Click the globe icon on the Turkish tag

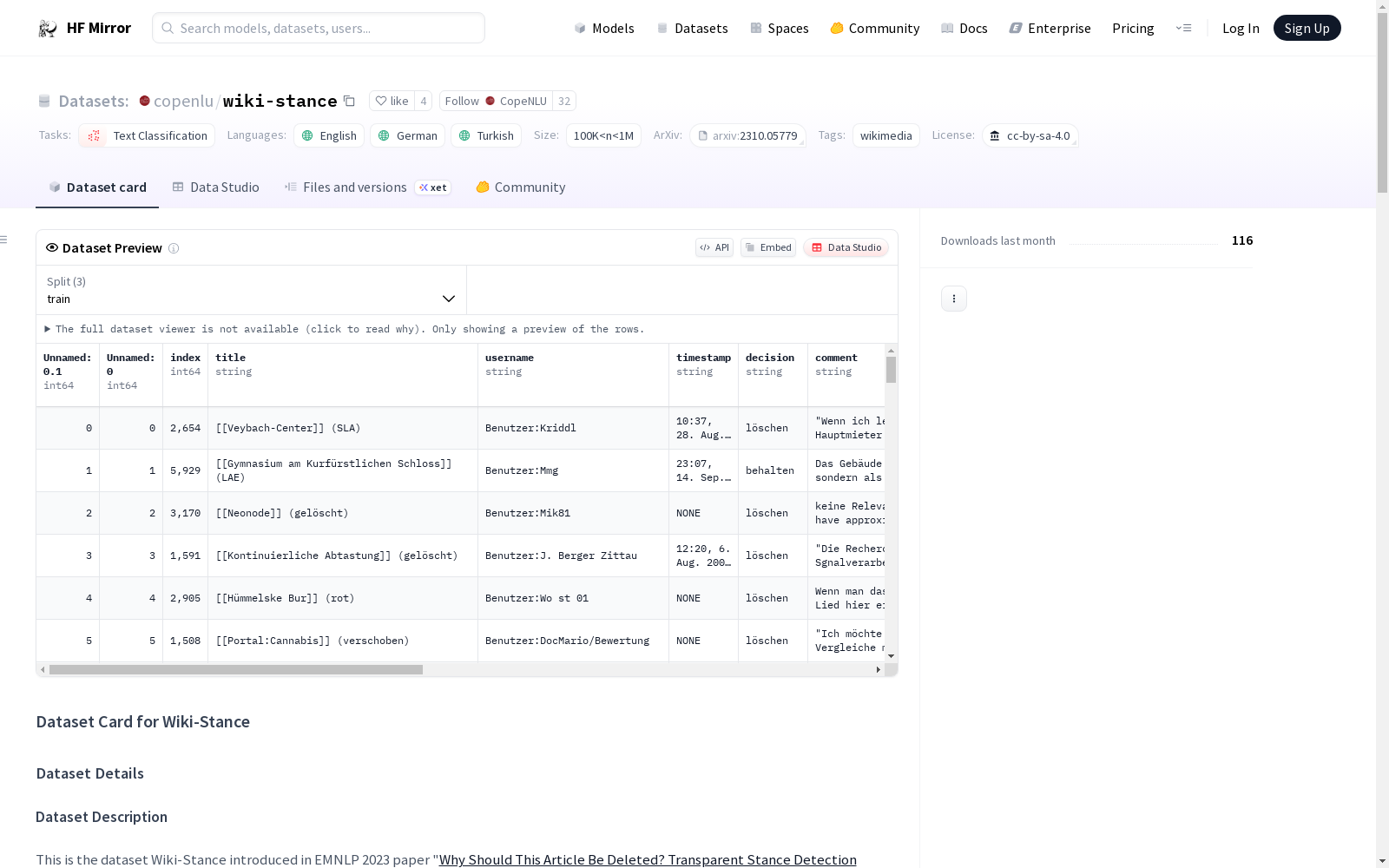pyautogui.click(x=464, y=135)
